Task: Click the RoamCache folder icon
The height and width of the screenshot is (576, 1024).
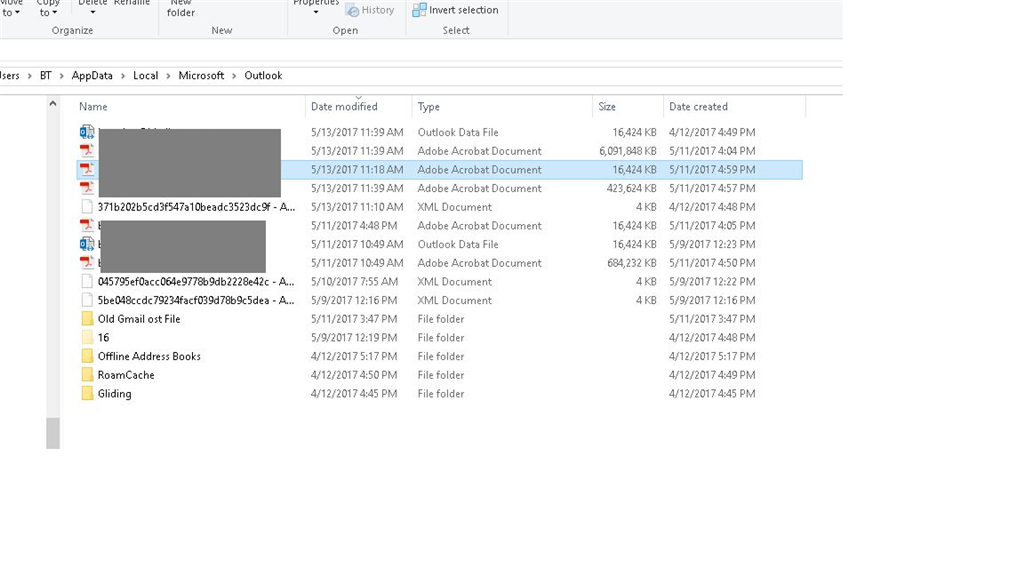Action: click(x=87, y=375)
